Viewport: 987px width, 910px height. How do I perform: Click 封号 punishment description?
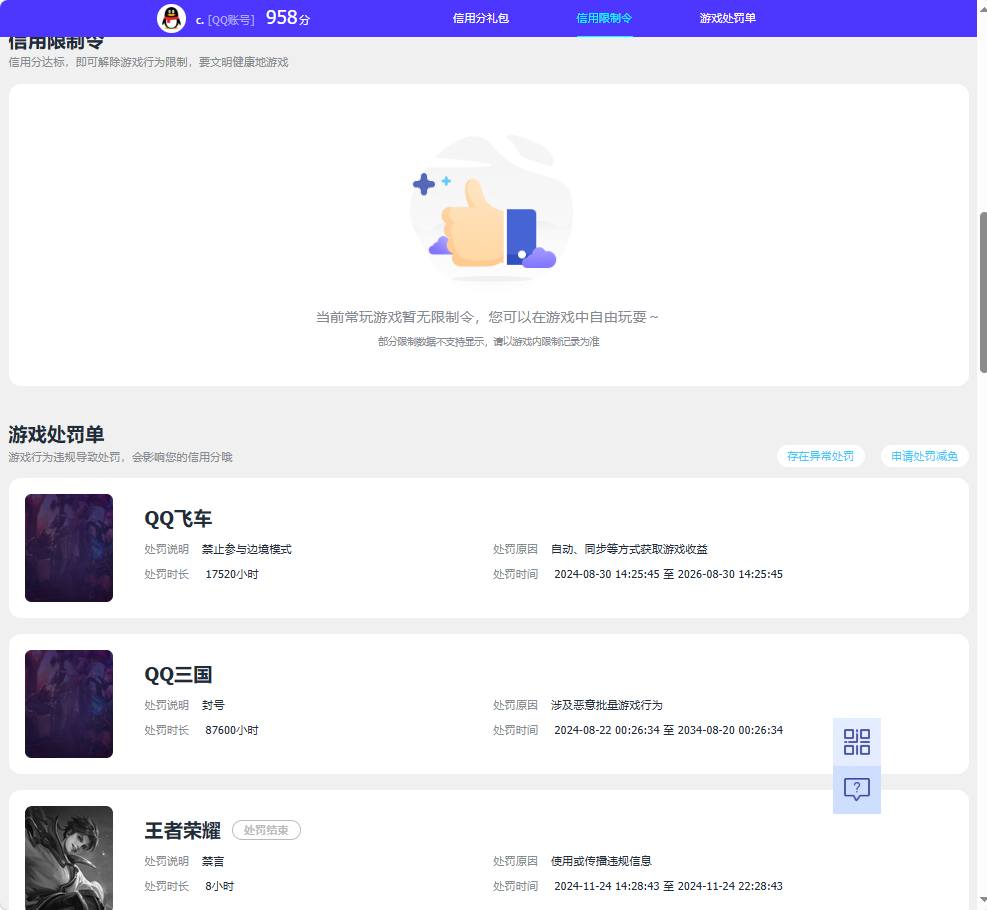point(213,705)
